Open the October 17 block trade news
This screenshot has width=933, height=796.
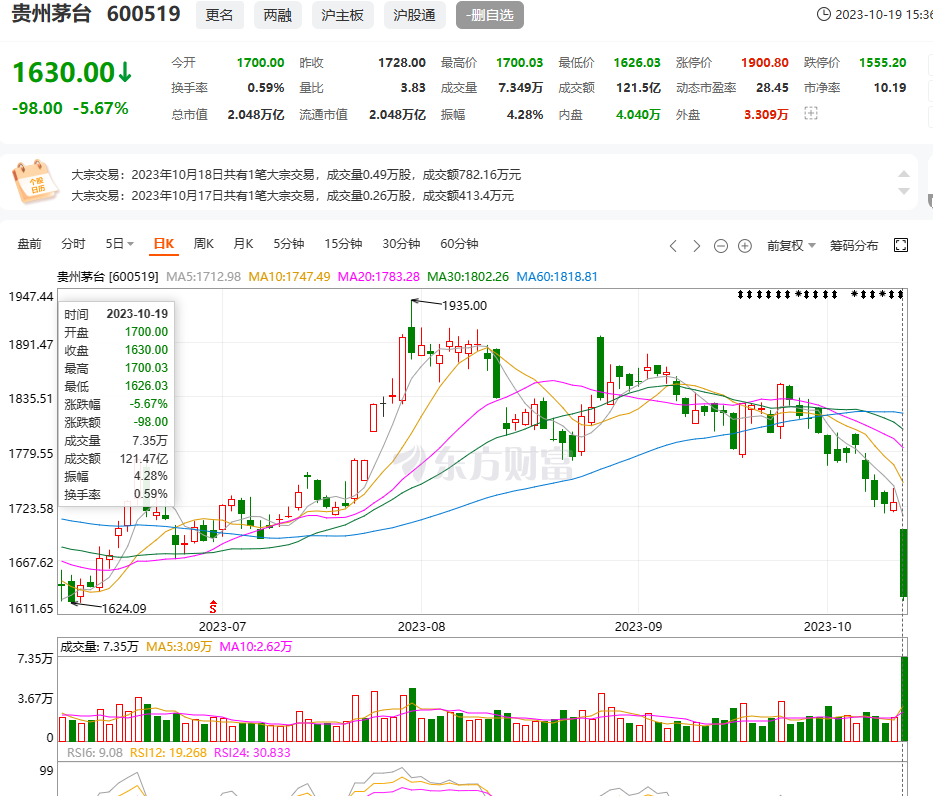292,196
